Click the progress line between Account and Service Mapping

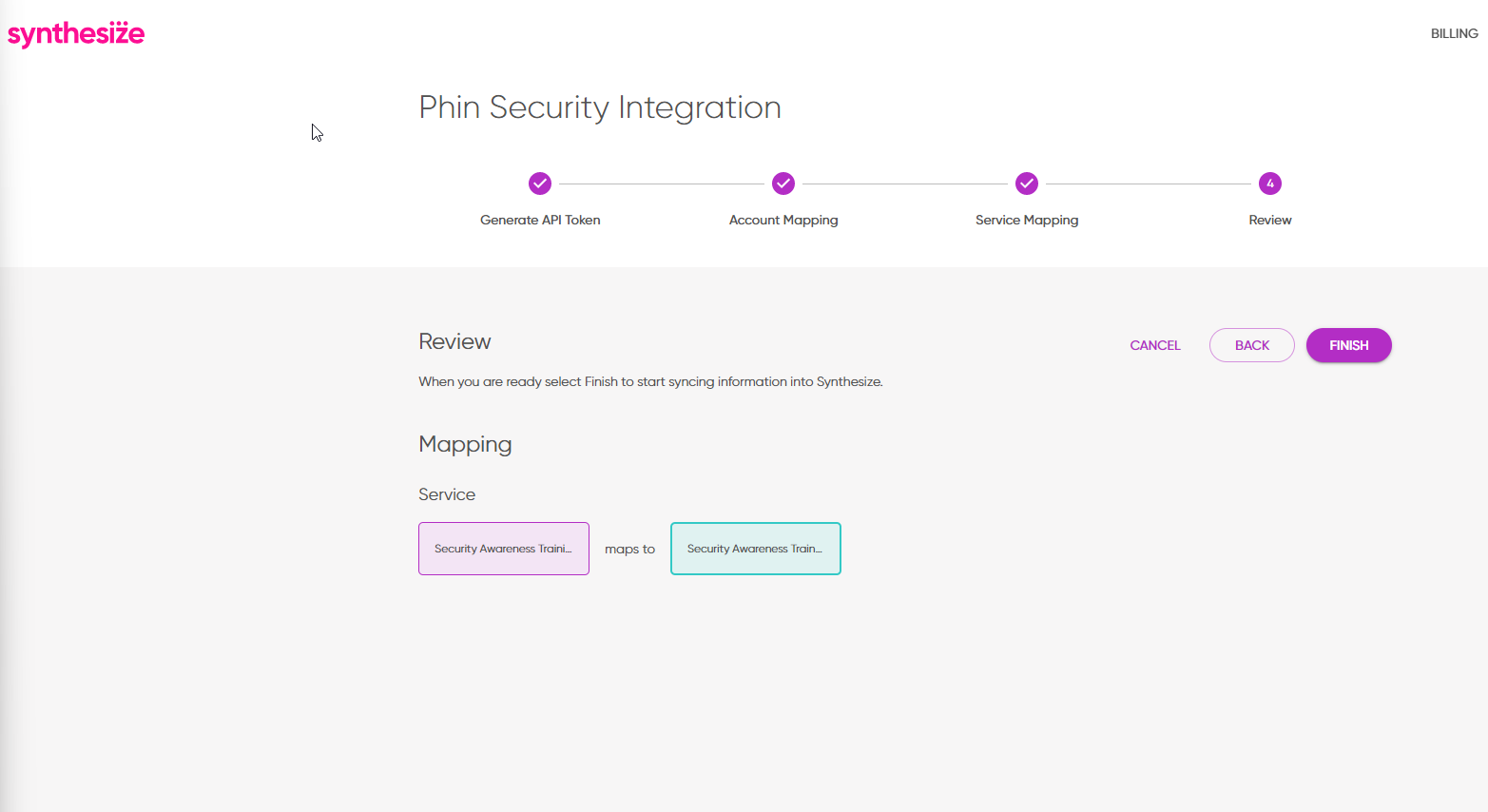point(905,184)
